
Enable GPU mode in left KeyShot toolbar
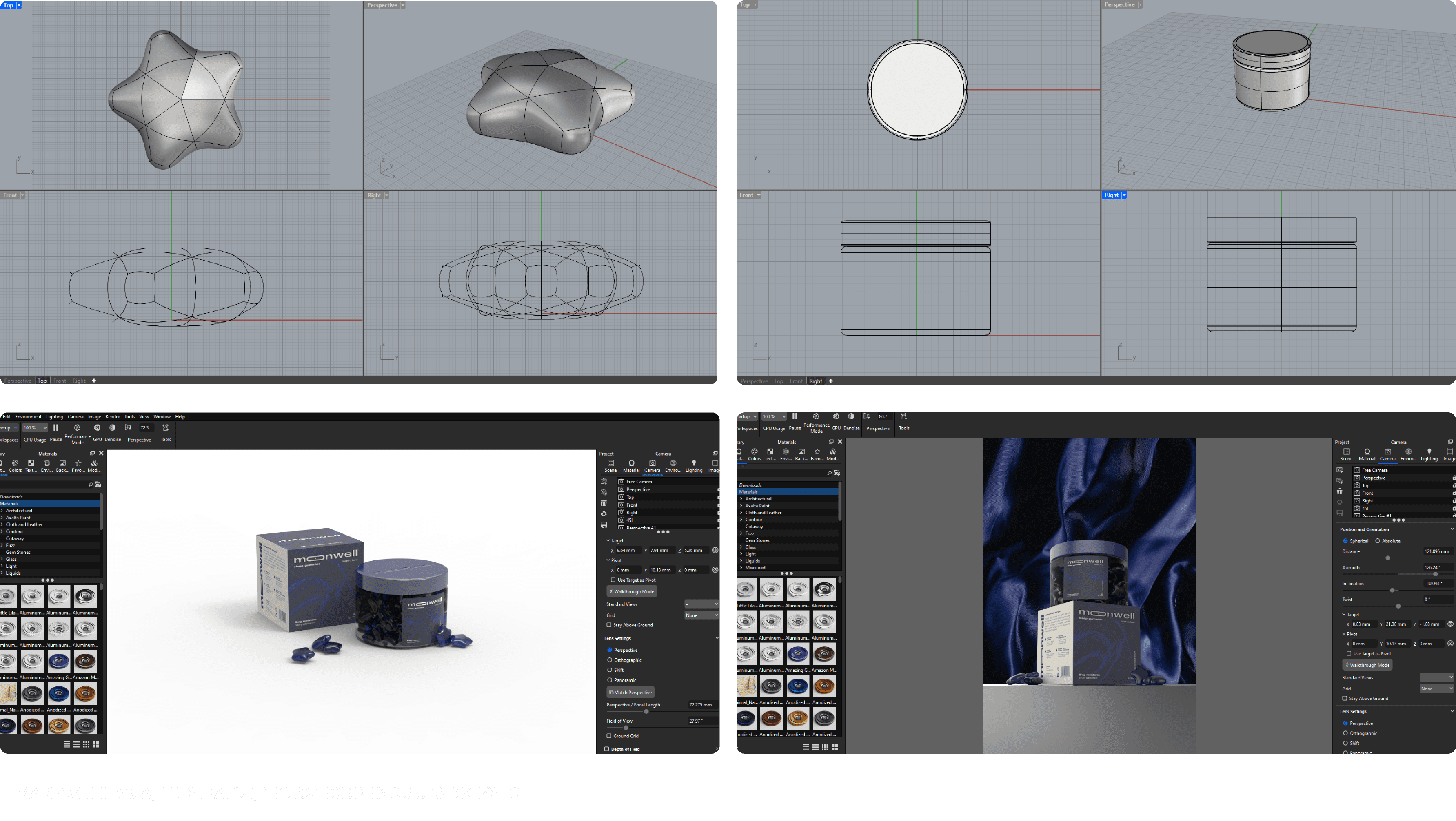coord(97,428)
